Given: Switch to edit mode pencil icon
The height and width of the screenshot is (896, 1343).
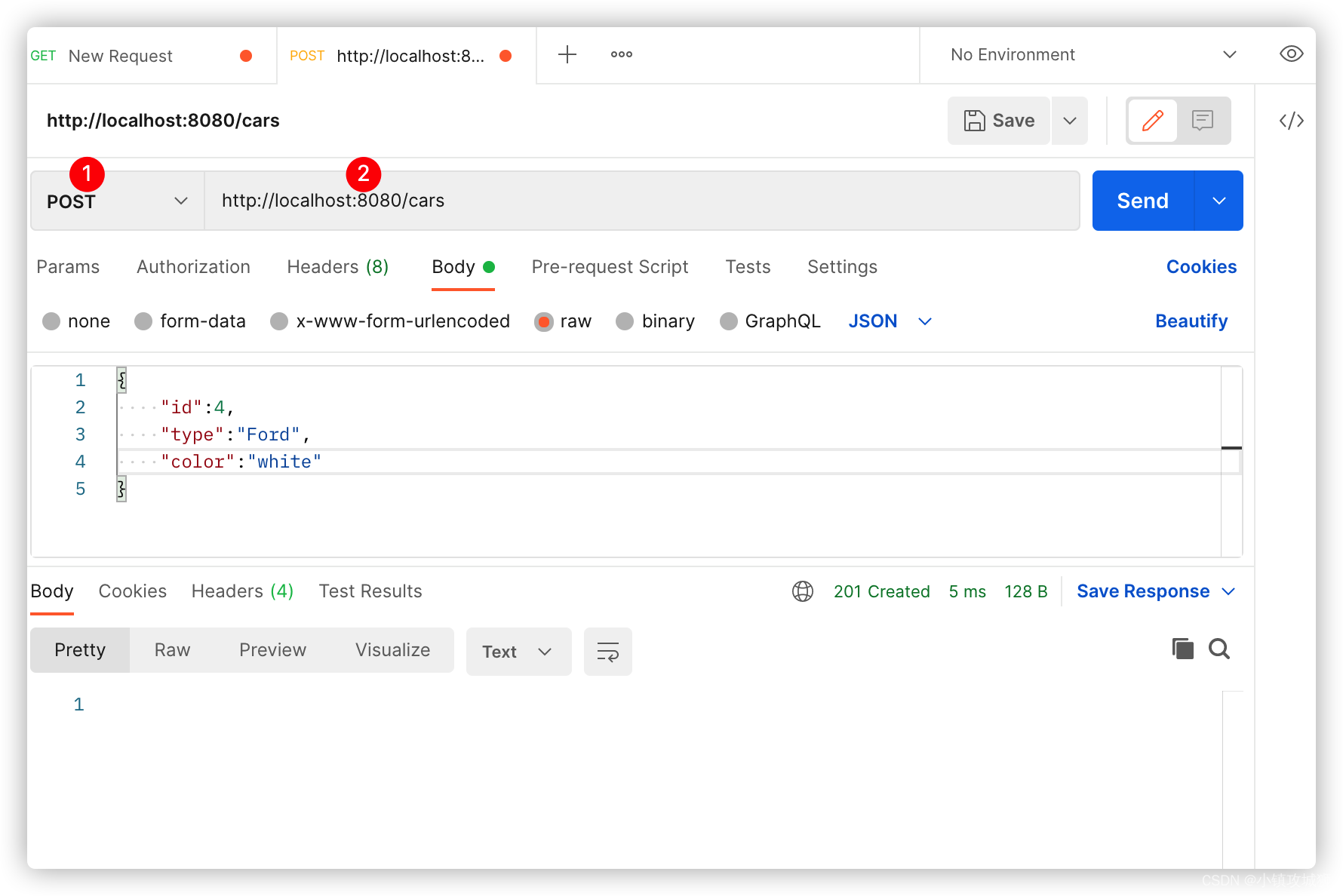Looking at the screenshot, I should click(x=1152, y=121).
